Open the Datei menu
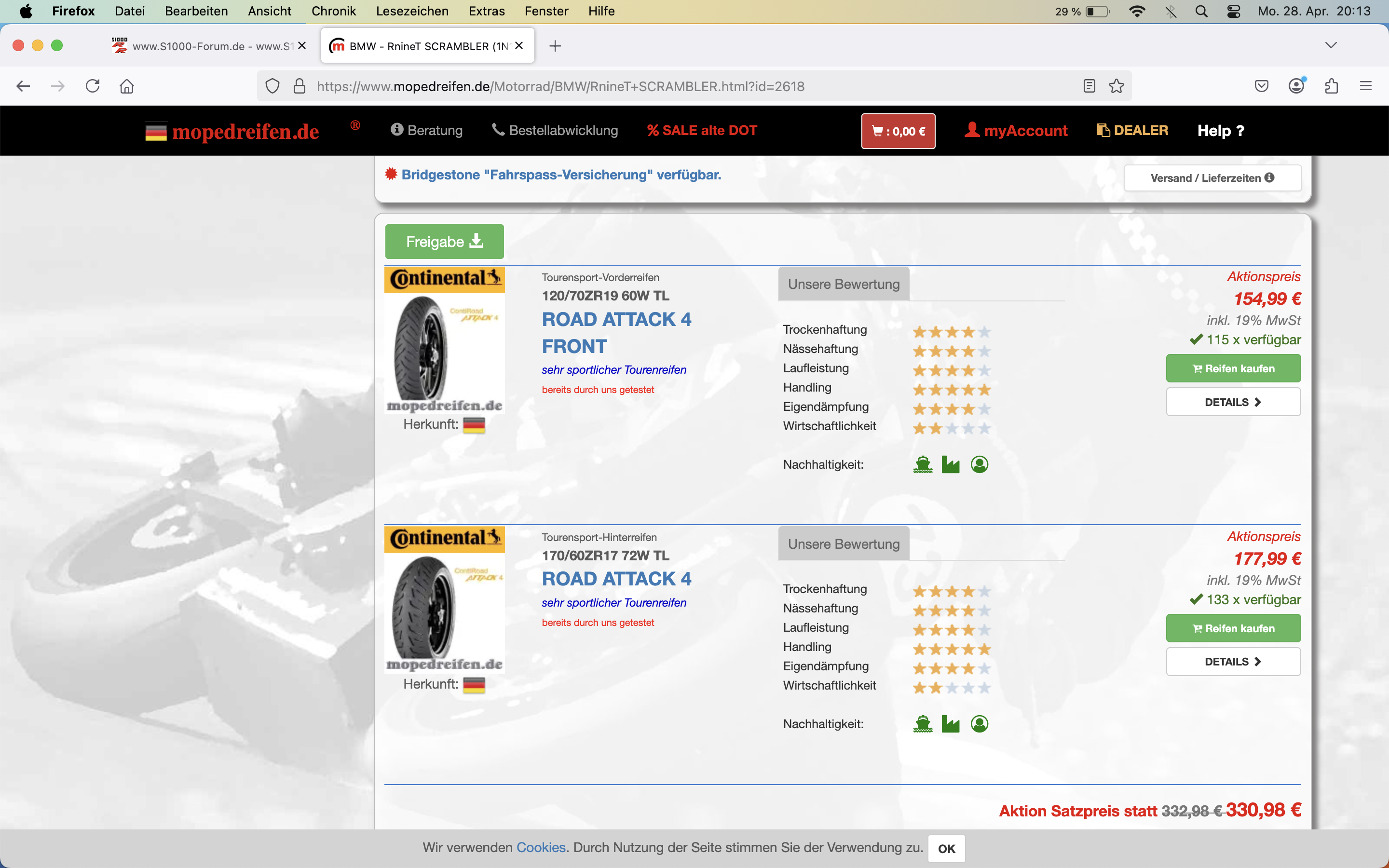 130,11
